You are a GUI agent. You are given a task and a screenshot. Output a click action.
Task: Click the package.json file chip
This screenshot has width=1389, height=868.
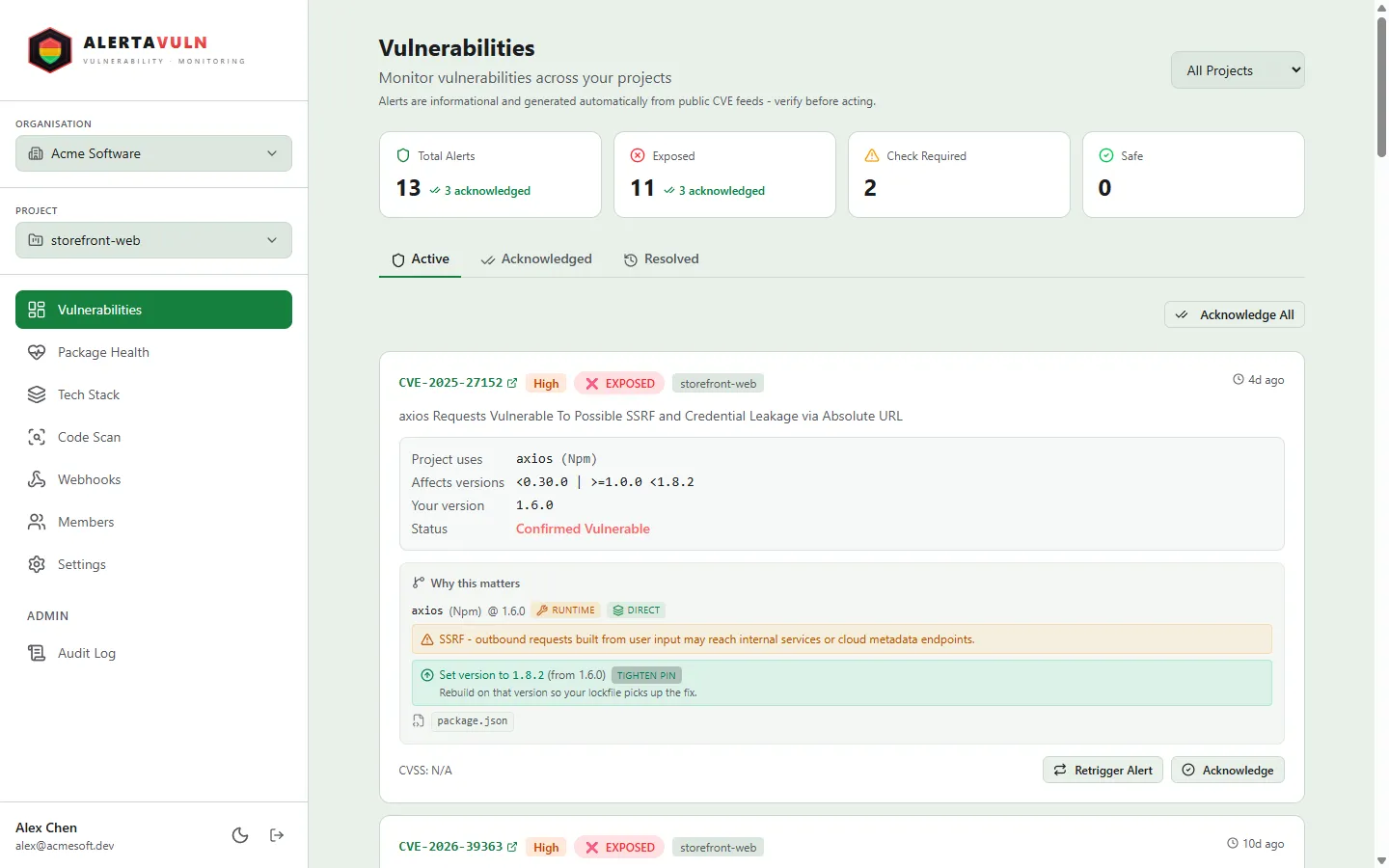click(x=472, y=720)
